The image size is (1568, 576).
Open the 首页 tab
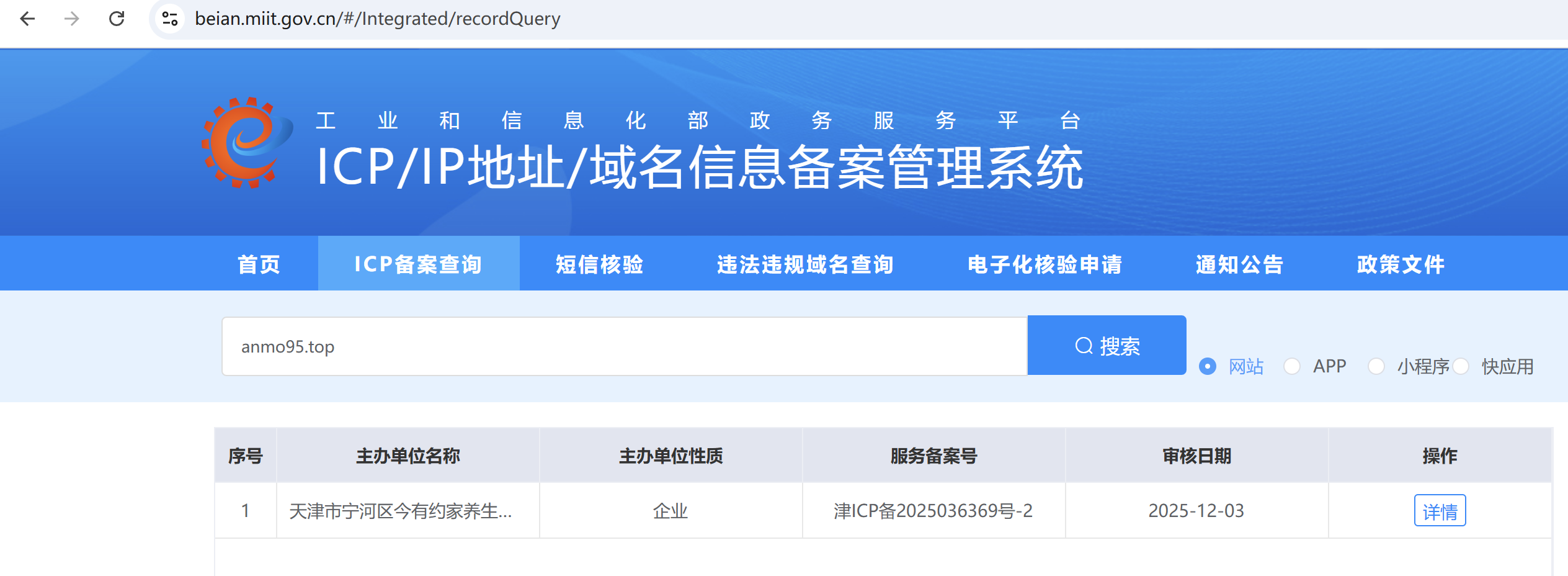tap(259, 264)
